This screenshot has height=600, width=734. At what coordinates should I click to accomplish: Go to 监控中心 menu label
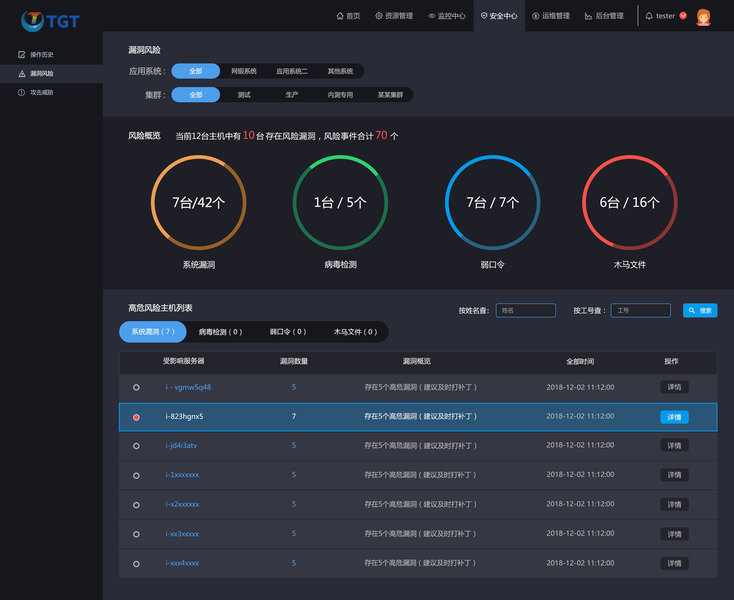[452, 16]
